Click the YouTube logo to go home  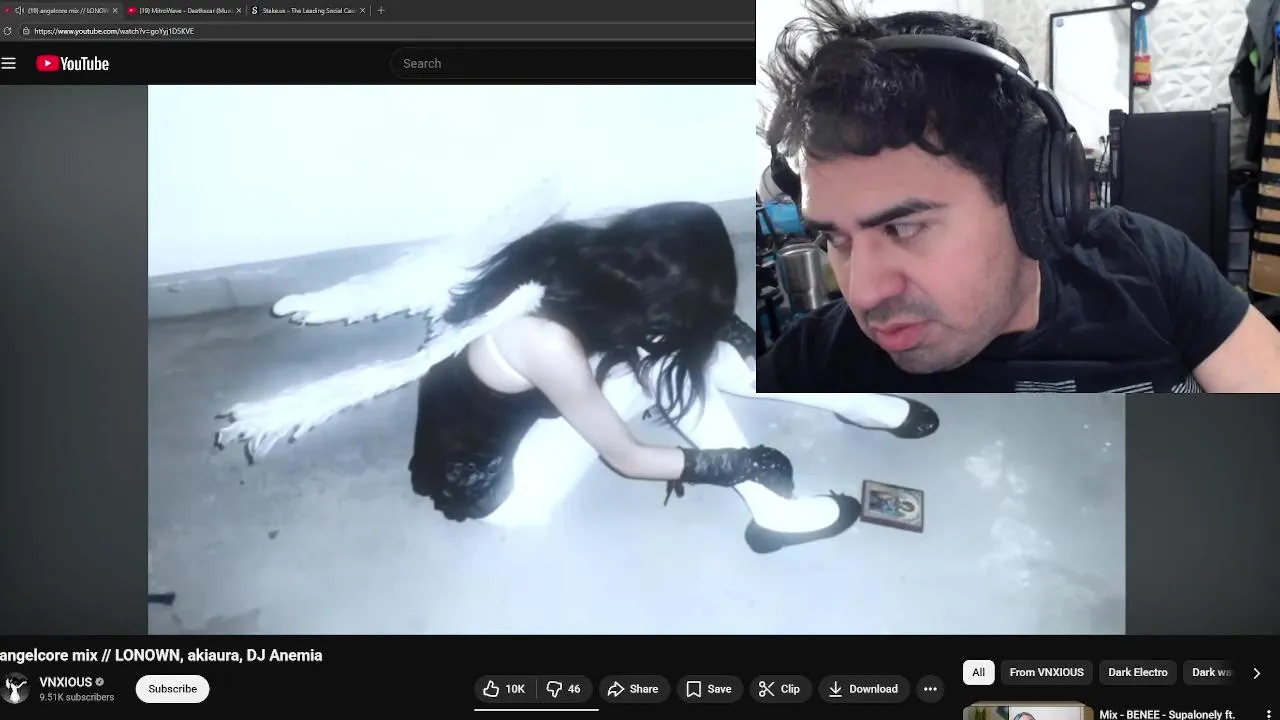[x=72, y=63]
